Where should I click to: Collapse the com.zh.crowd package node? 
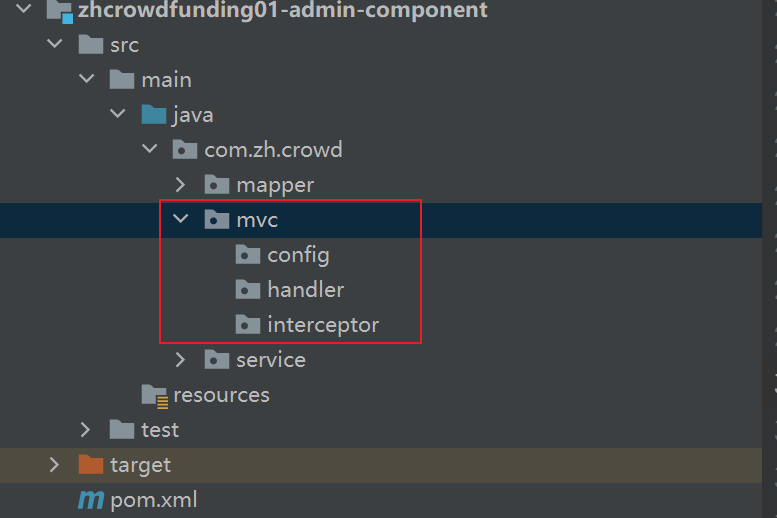click(149, 150)
